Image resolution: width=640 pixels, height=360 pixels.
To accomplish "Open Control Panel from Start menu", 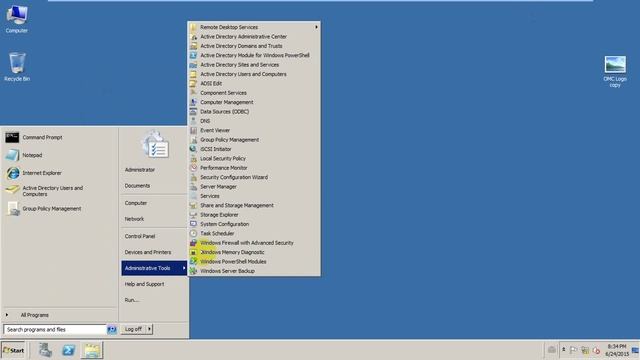I will tap(154, 236).
